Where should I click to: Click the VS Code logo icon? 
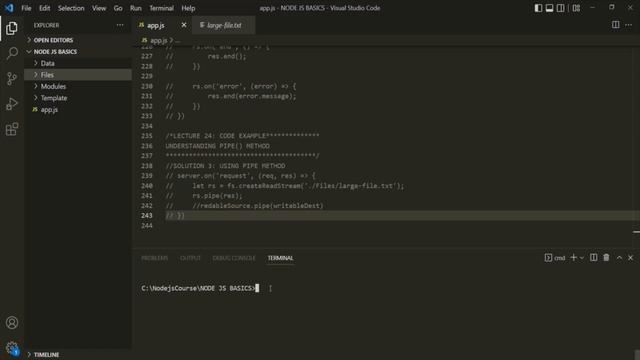9,8
